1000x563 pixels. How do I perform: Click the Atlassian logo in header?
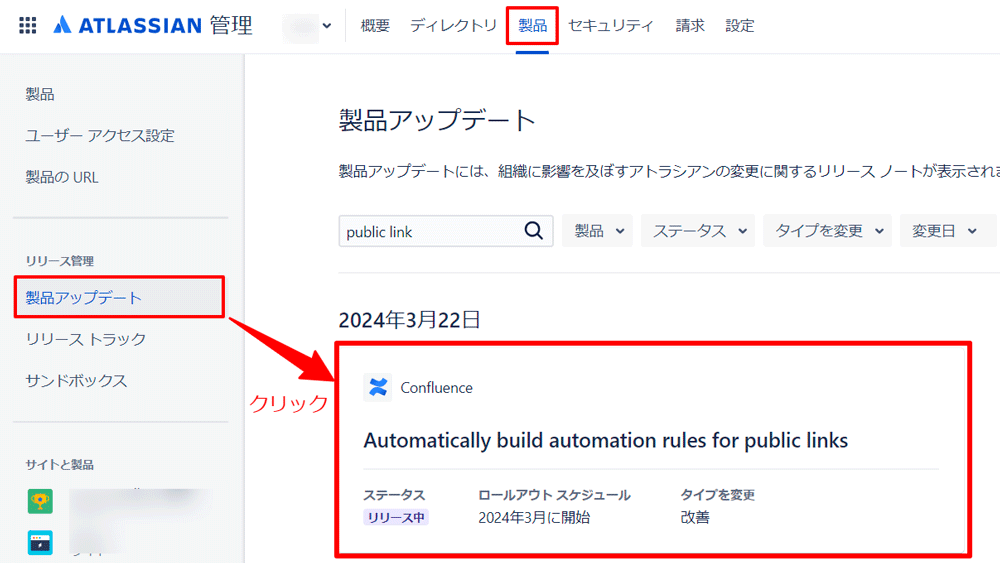[62, 26]
